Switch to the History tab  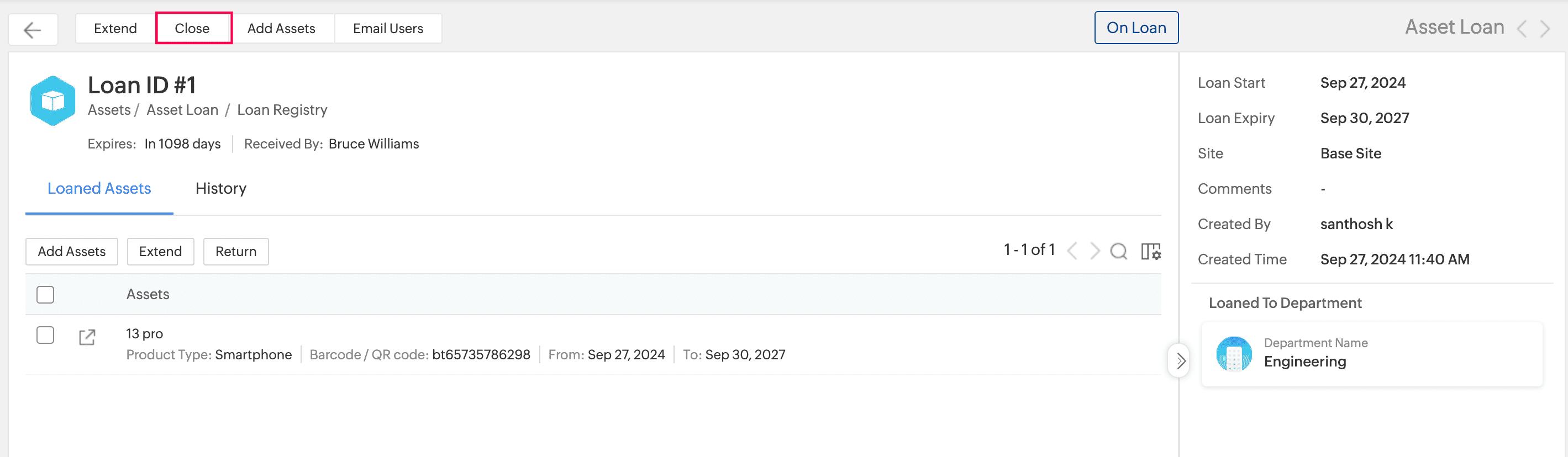220,188
